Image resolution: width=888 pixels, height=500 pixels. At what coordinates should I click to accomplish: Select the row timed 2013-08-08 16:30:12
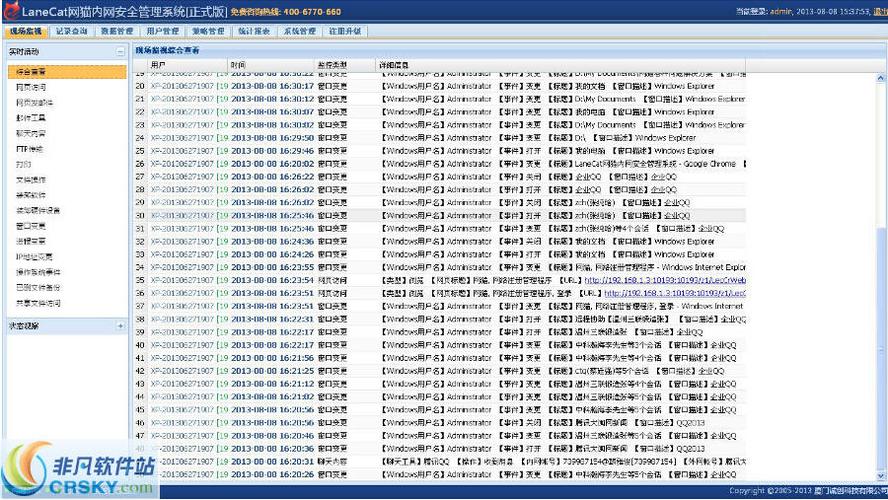coord(440,99)
